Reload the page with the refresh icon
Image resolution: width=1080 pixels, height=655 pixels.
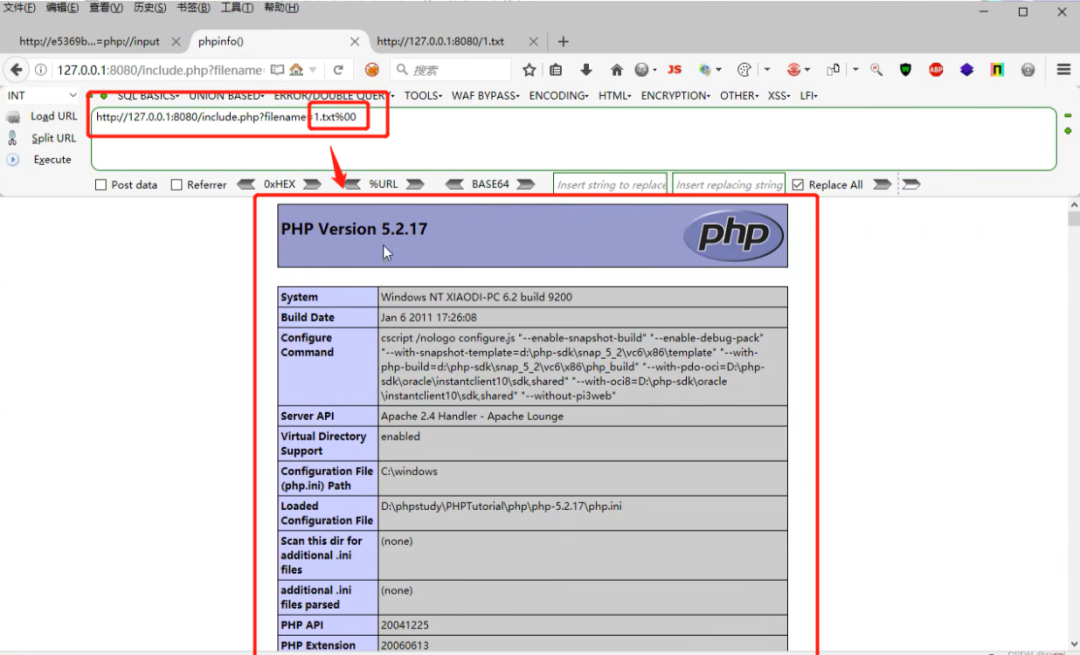coord(338,70)
